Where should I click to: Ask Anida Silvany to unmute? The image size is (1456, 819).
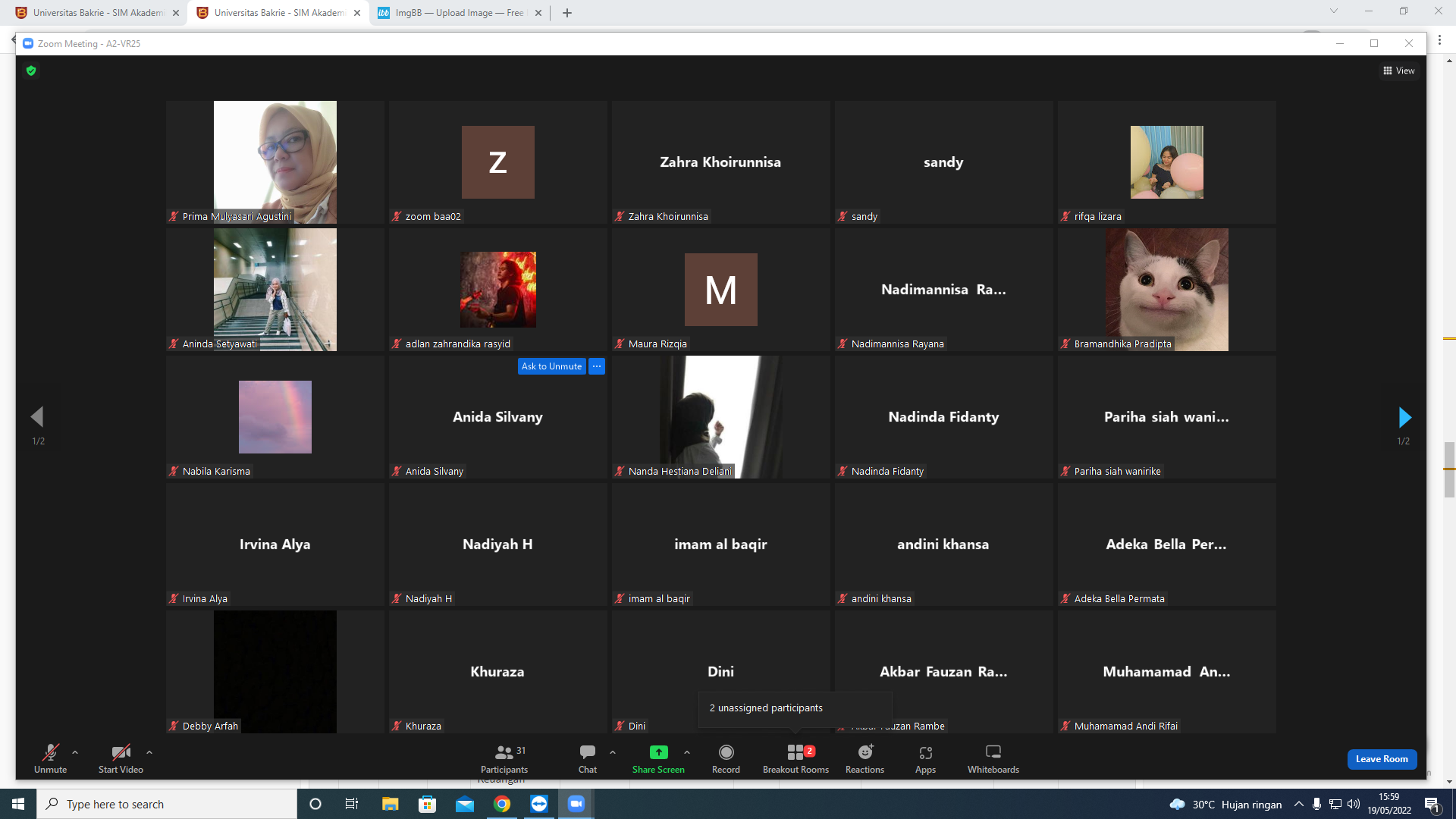pos(552,366)
